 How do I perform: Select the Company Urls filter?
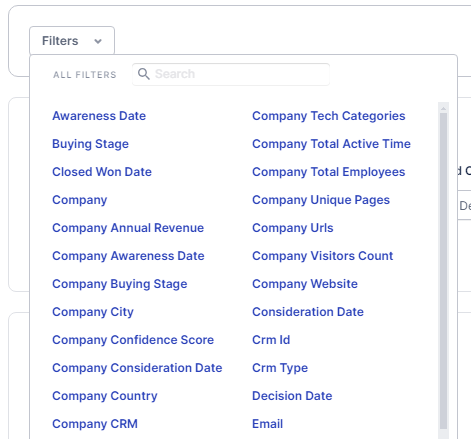point(293,228)
